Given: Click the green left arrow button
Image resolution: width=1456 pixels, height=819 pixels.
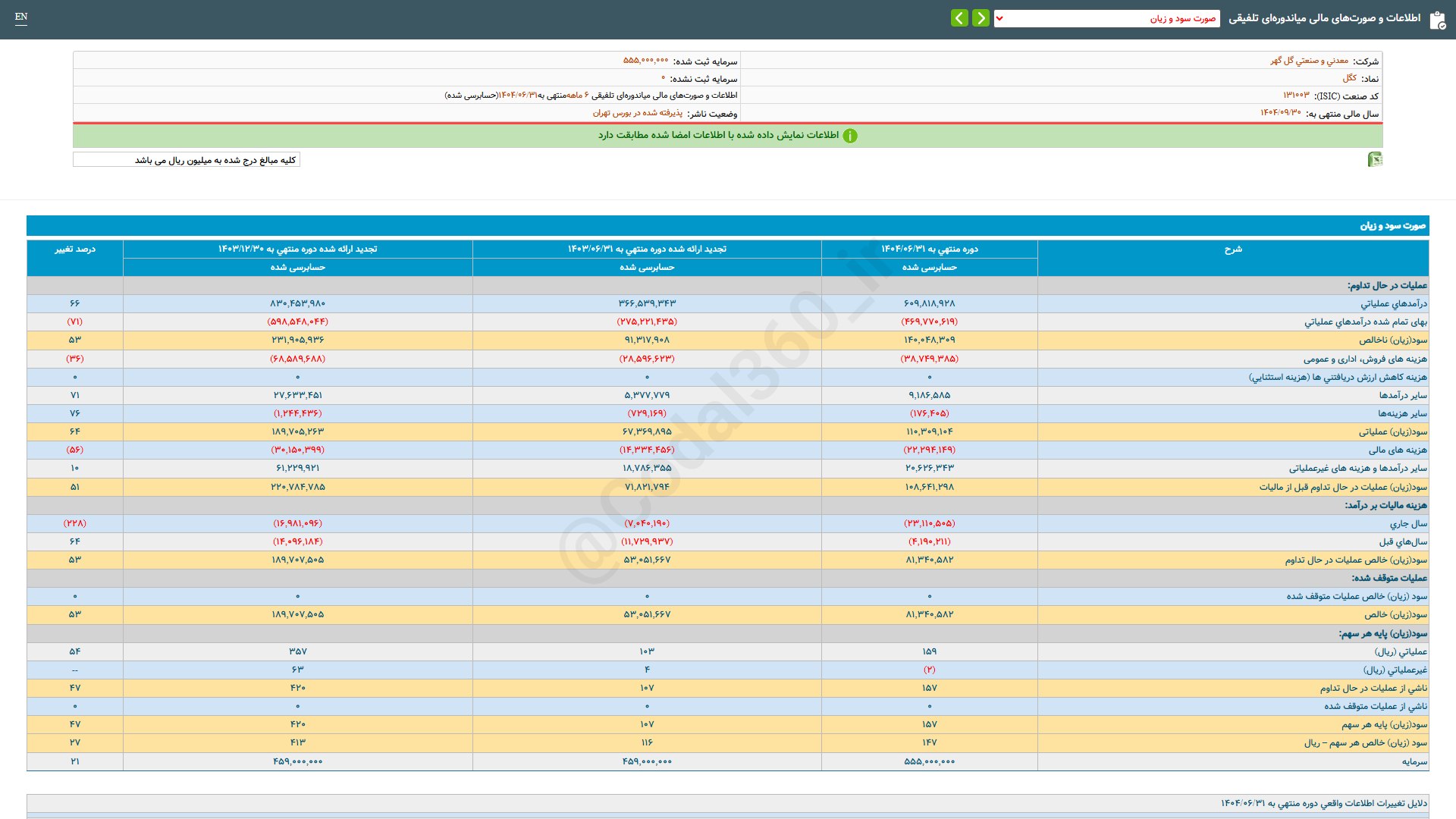Looking at the screenshot, I should coord(959,18).
